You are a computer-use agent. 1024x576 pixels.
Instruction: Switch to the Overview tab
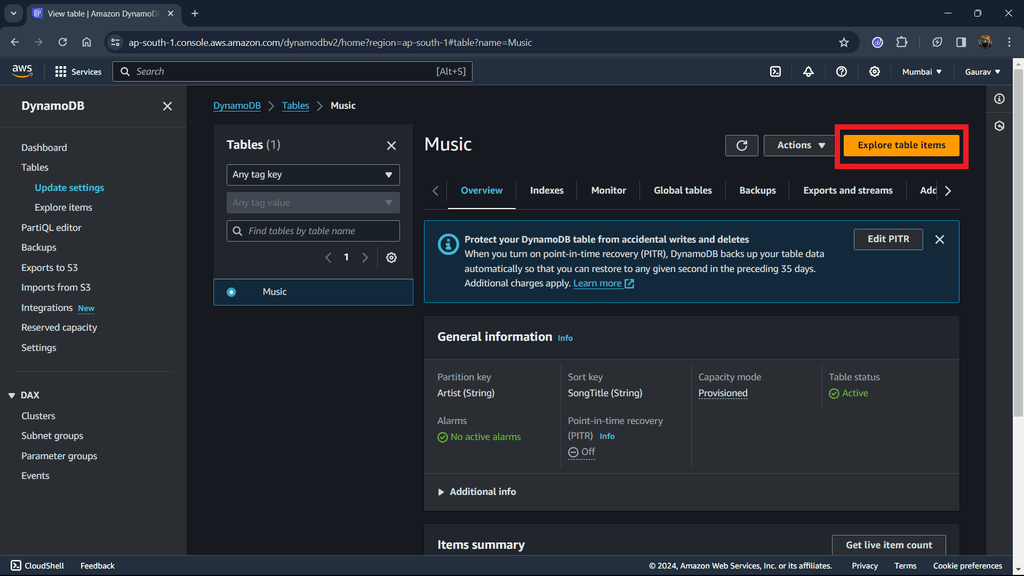click(x=481, y=191)
